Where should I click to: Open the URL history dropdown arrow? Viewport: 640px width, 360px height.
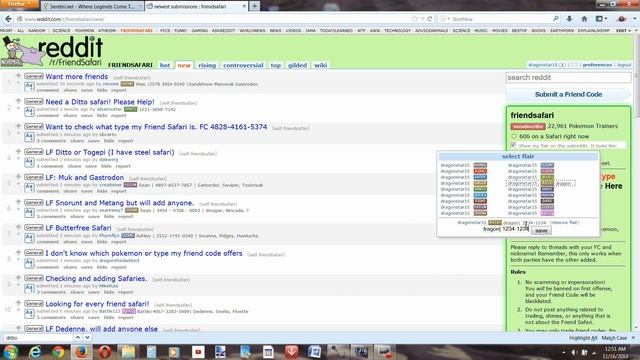pos(423,19)
